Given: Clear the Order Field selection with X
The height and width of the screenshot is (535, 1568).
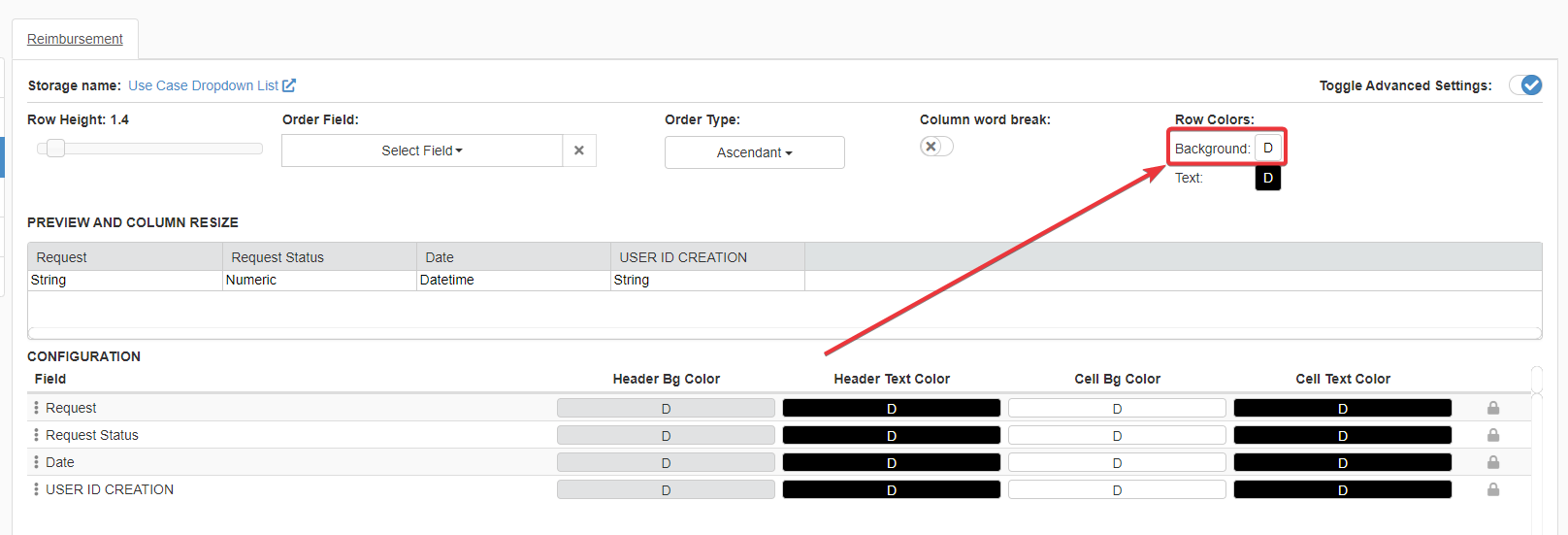Looking at the screenshot, I should pos(579,150).
